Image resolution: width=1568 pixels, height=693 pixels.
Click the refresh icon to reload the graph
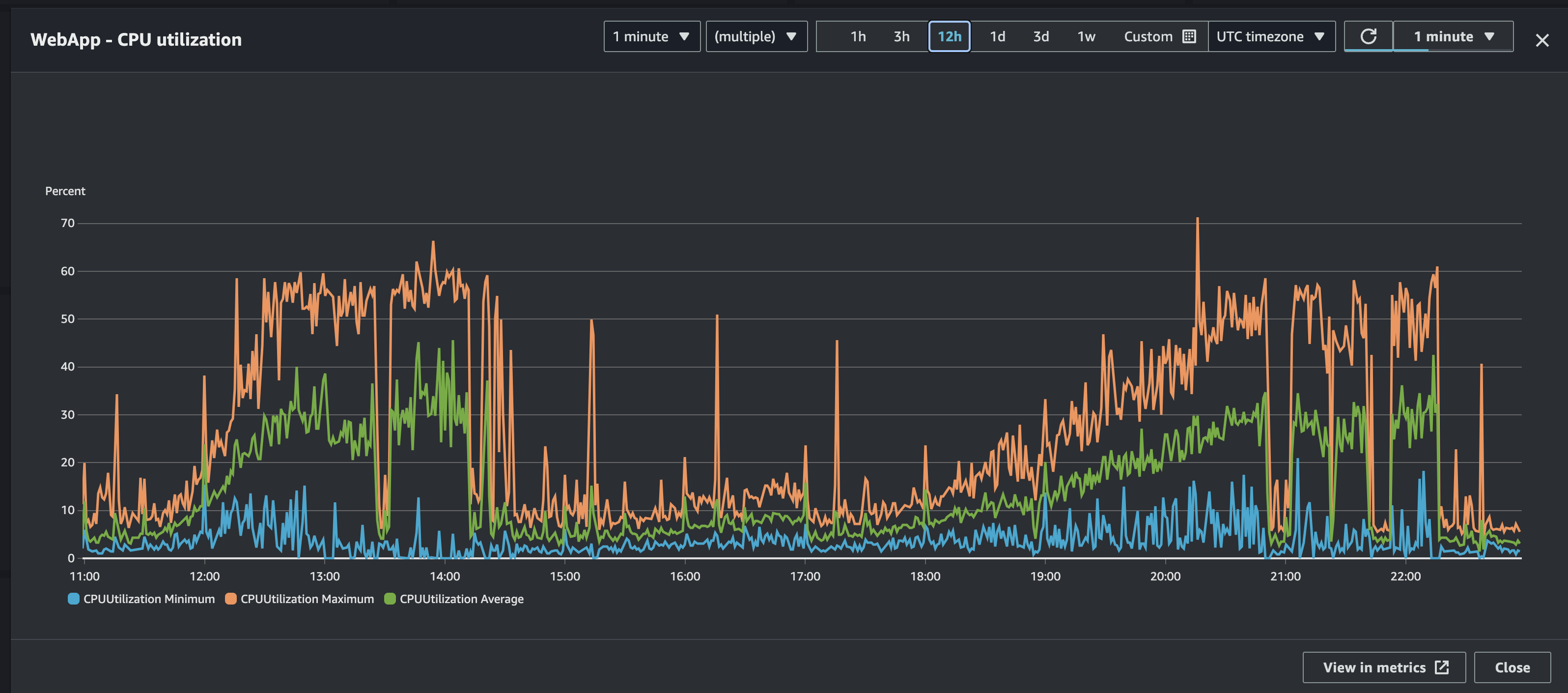1369,36
